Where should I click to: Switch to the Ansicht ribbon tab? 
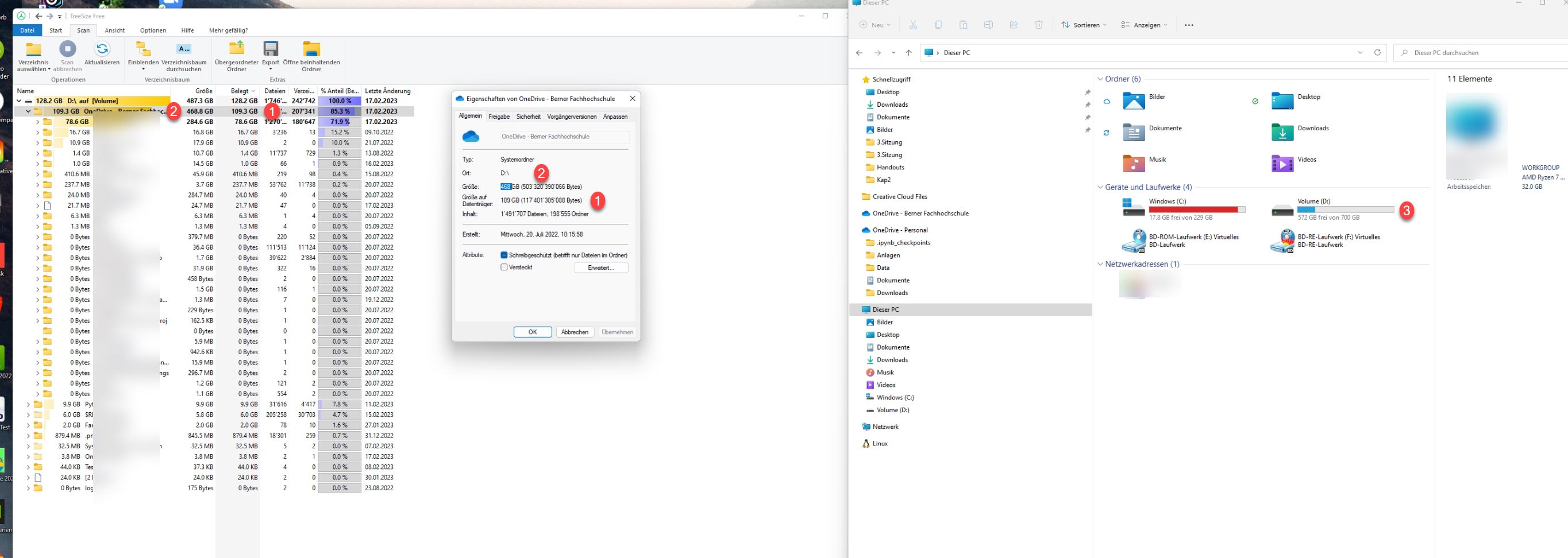(x=115, y=30)
